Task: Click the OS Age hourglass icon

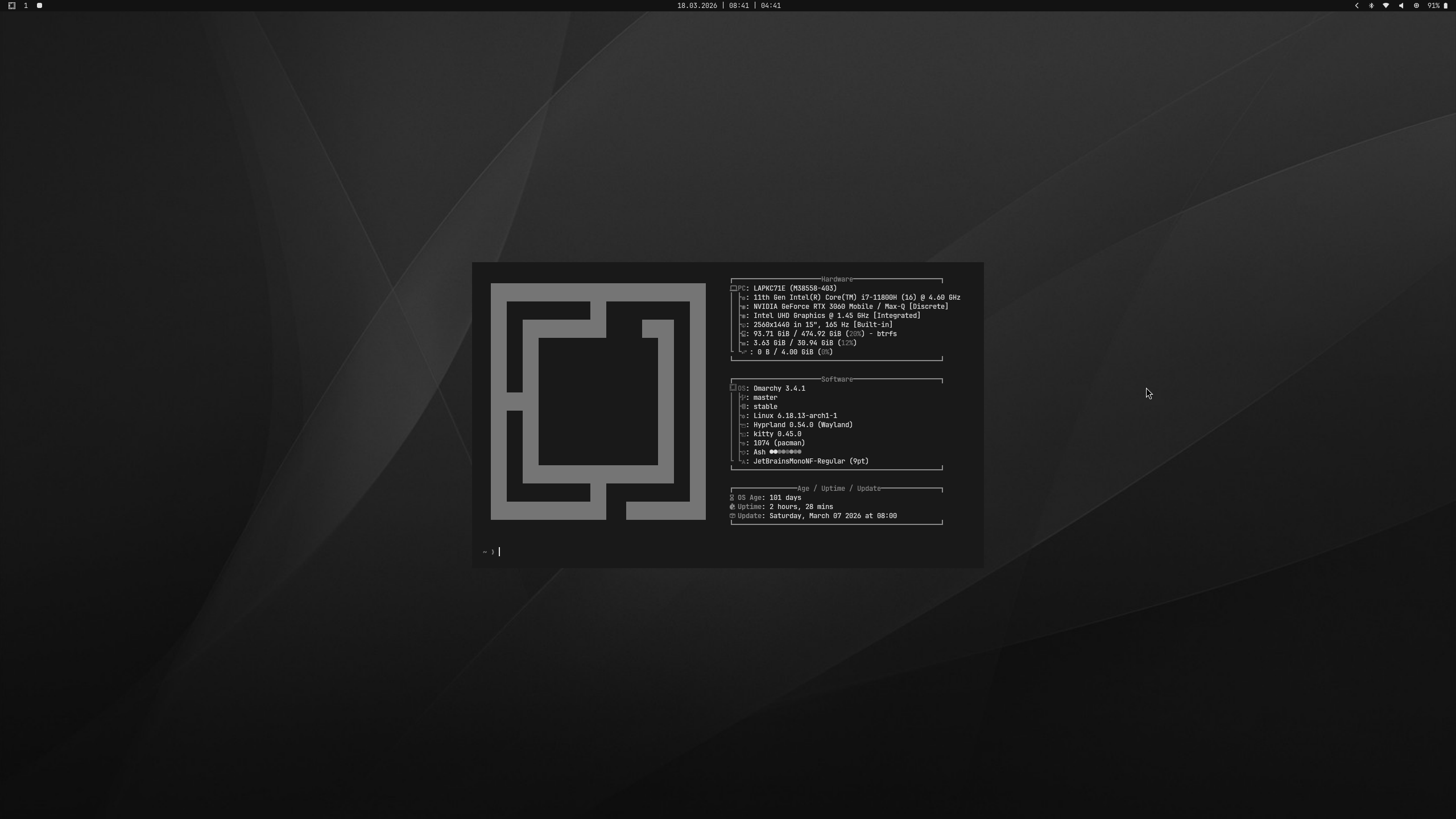Action: [x=732, y=498]
